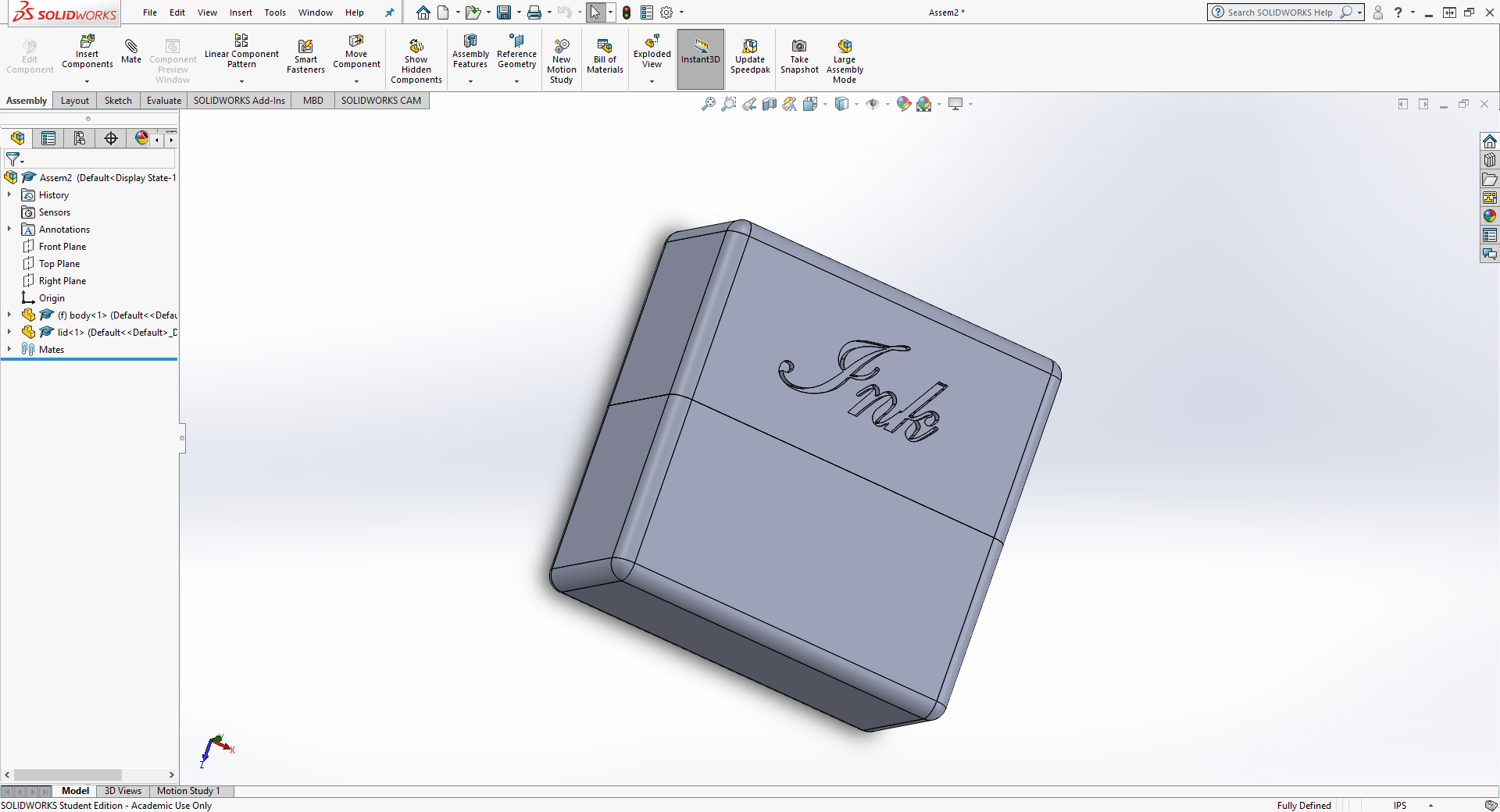Click Update Speedpak

coord(750,56)
